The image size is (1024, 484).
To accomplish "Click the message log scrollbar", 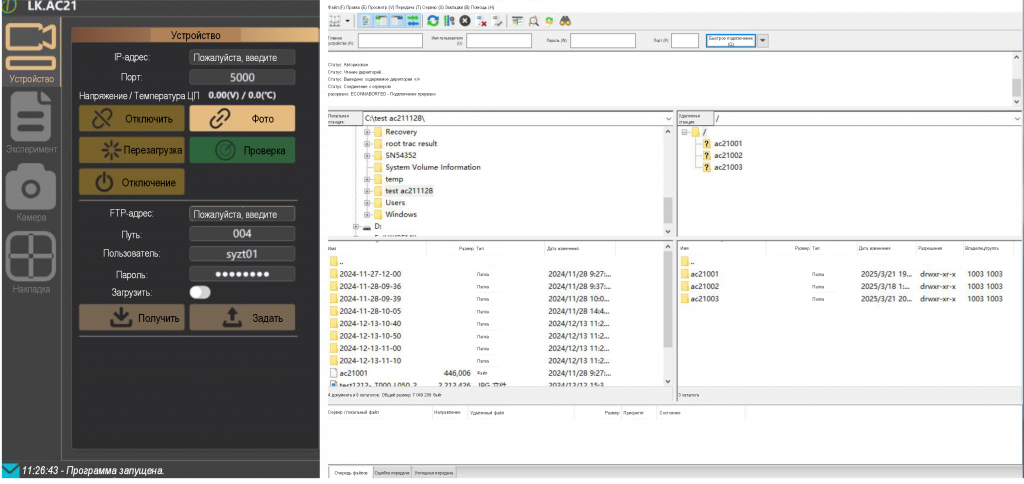I will pos(1016,86).
